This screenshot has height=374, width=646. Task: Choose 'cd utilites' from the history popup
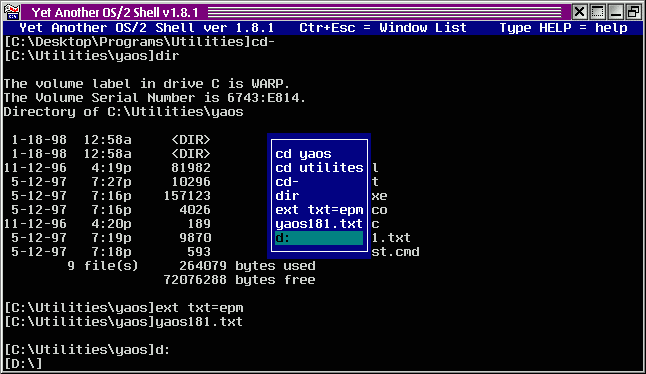point(319,168)
